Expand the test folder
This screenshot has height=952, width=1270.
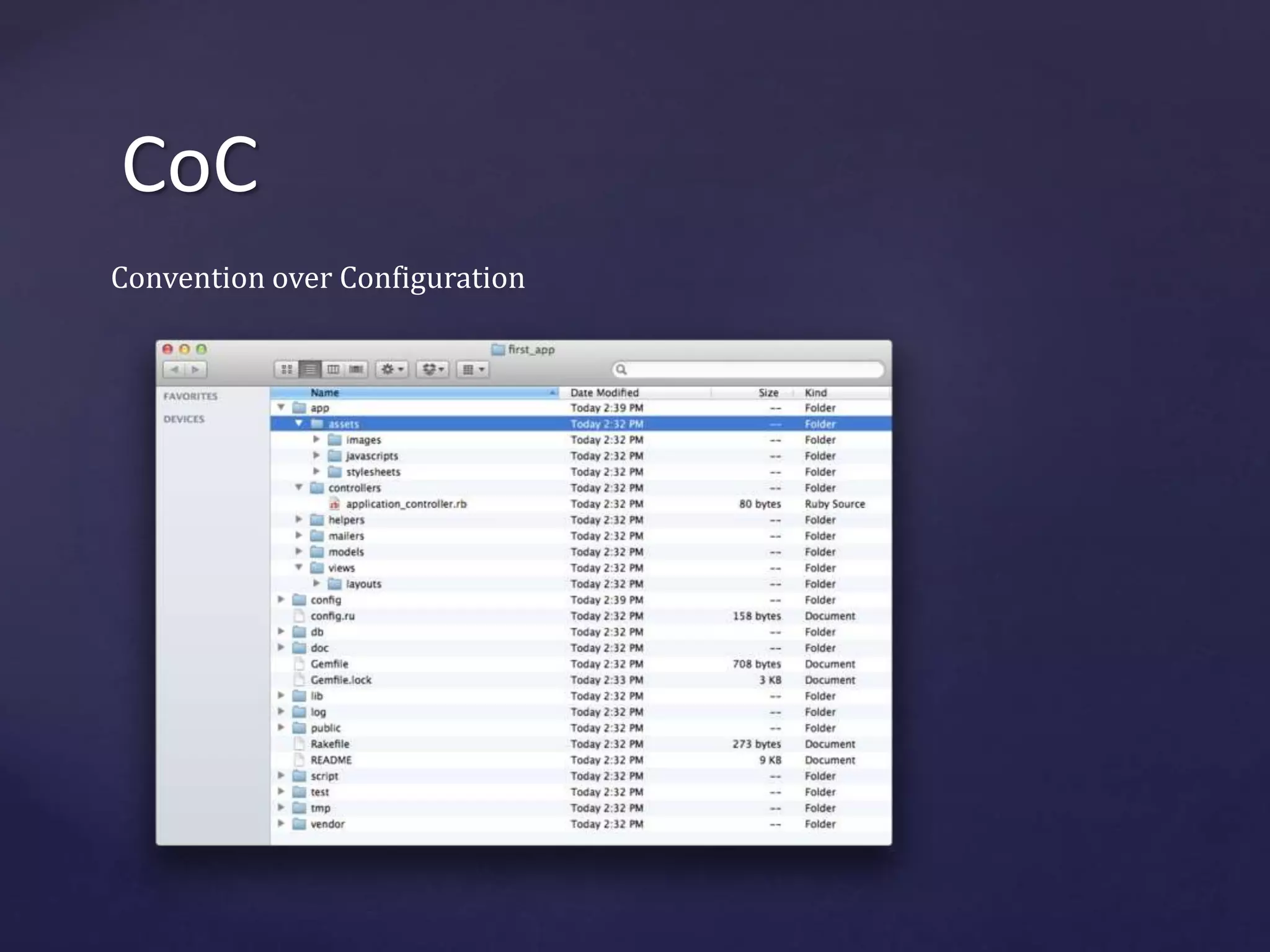coord(281,791)
